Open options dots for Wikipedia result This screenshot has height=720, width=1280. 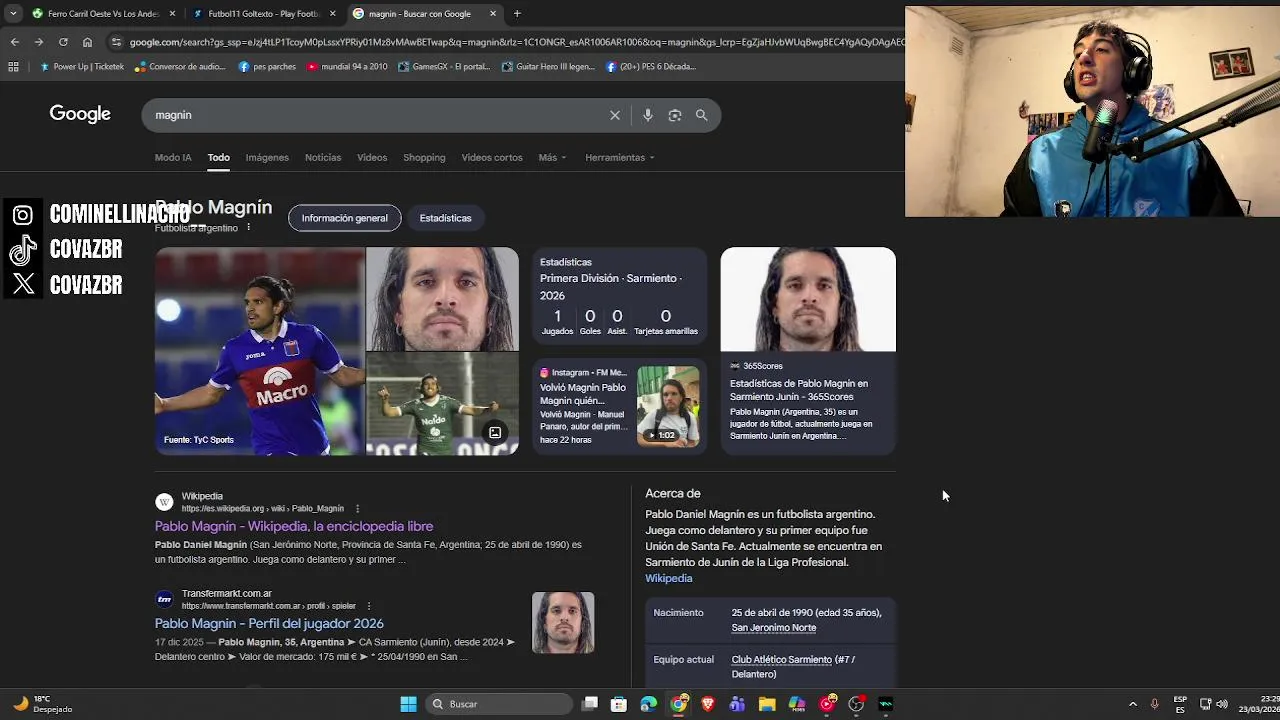pos(357,508)
